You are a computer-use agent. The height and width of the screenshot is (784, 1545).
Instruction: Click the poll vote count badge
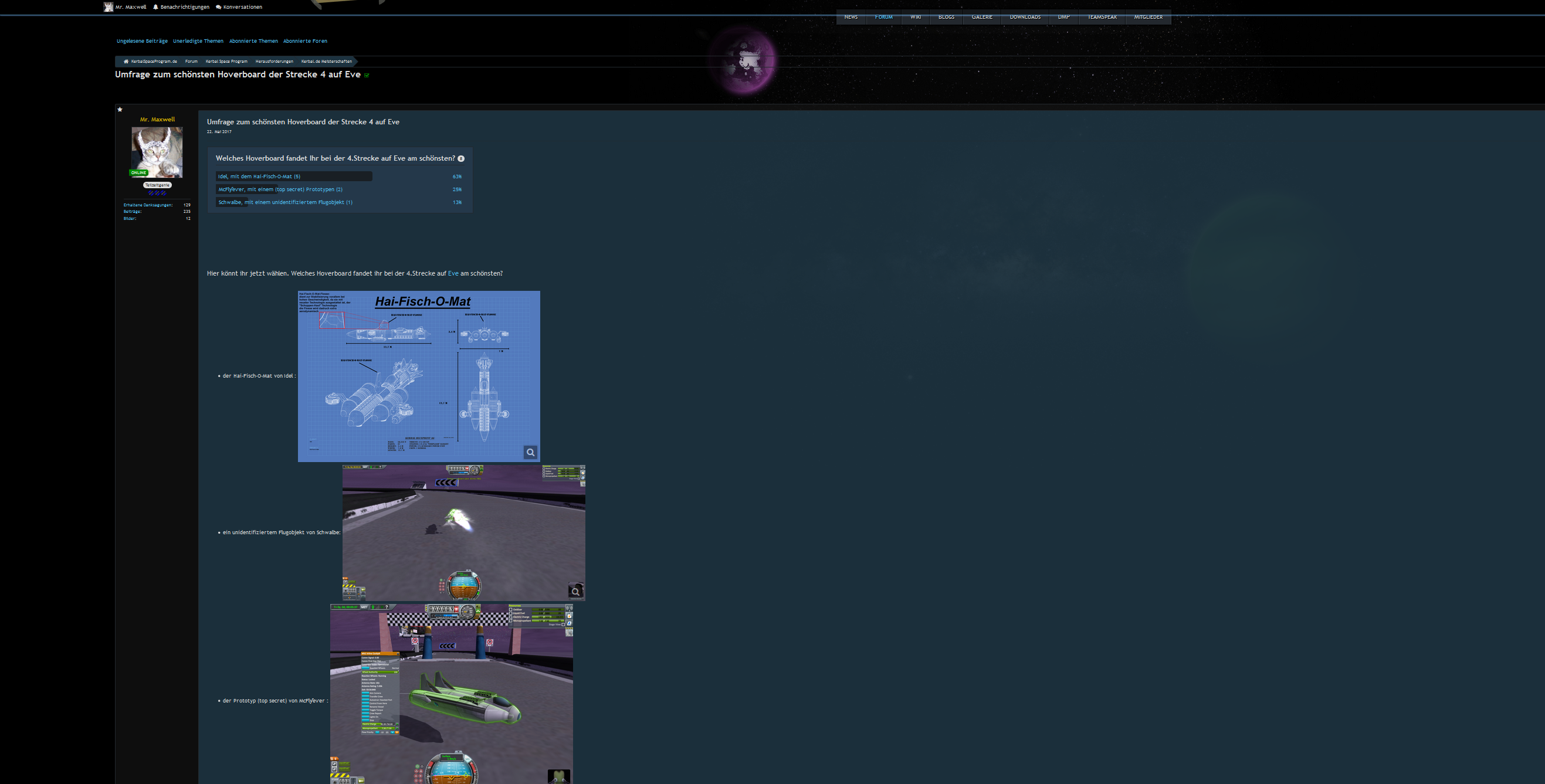point(460,159)
